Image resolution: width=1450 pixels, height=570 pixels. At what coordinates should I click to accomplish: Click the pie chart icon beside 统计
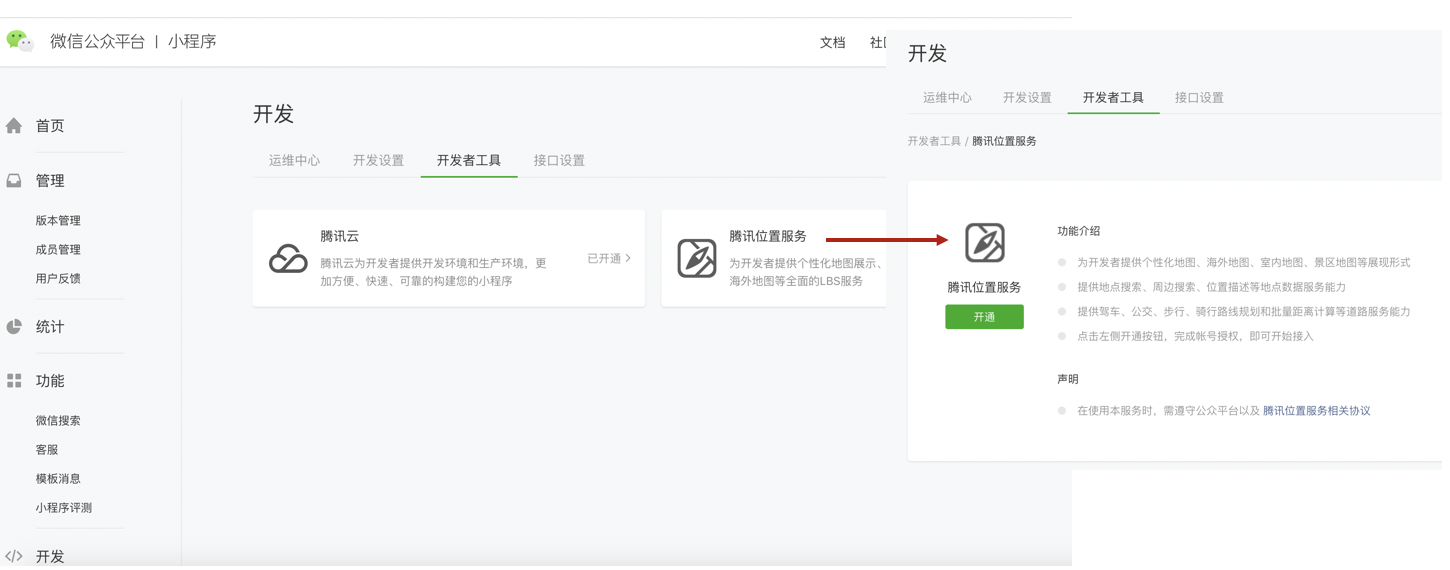point(14,327)
